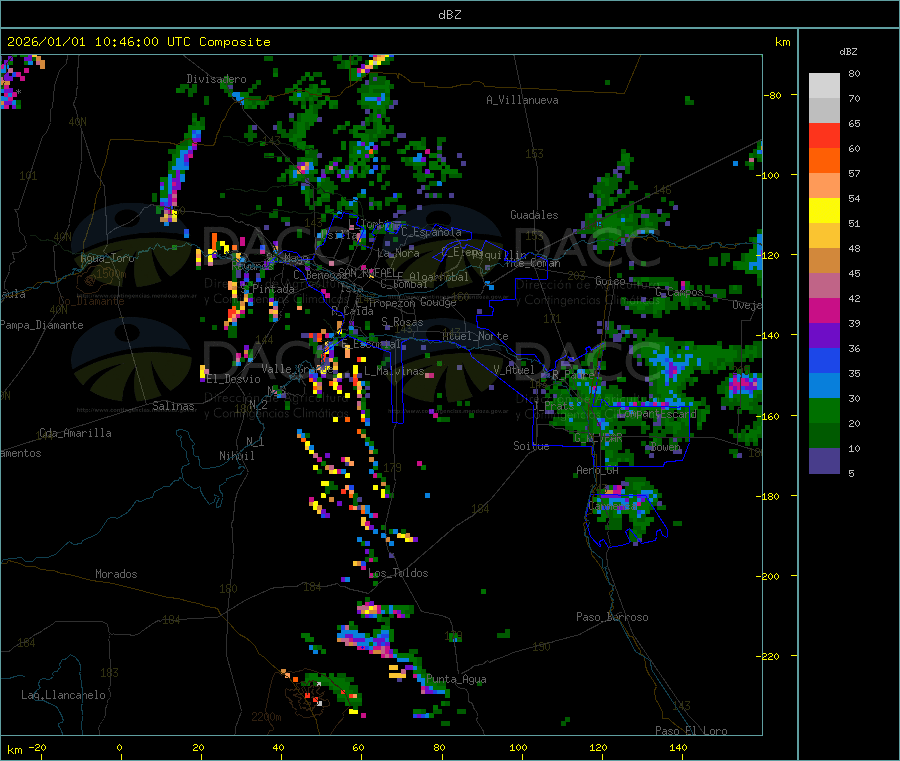Click the N_1 map label near Nihuil

[255, 442]
